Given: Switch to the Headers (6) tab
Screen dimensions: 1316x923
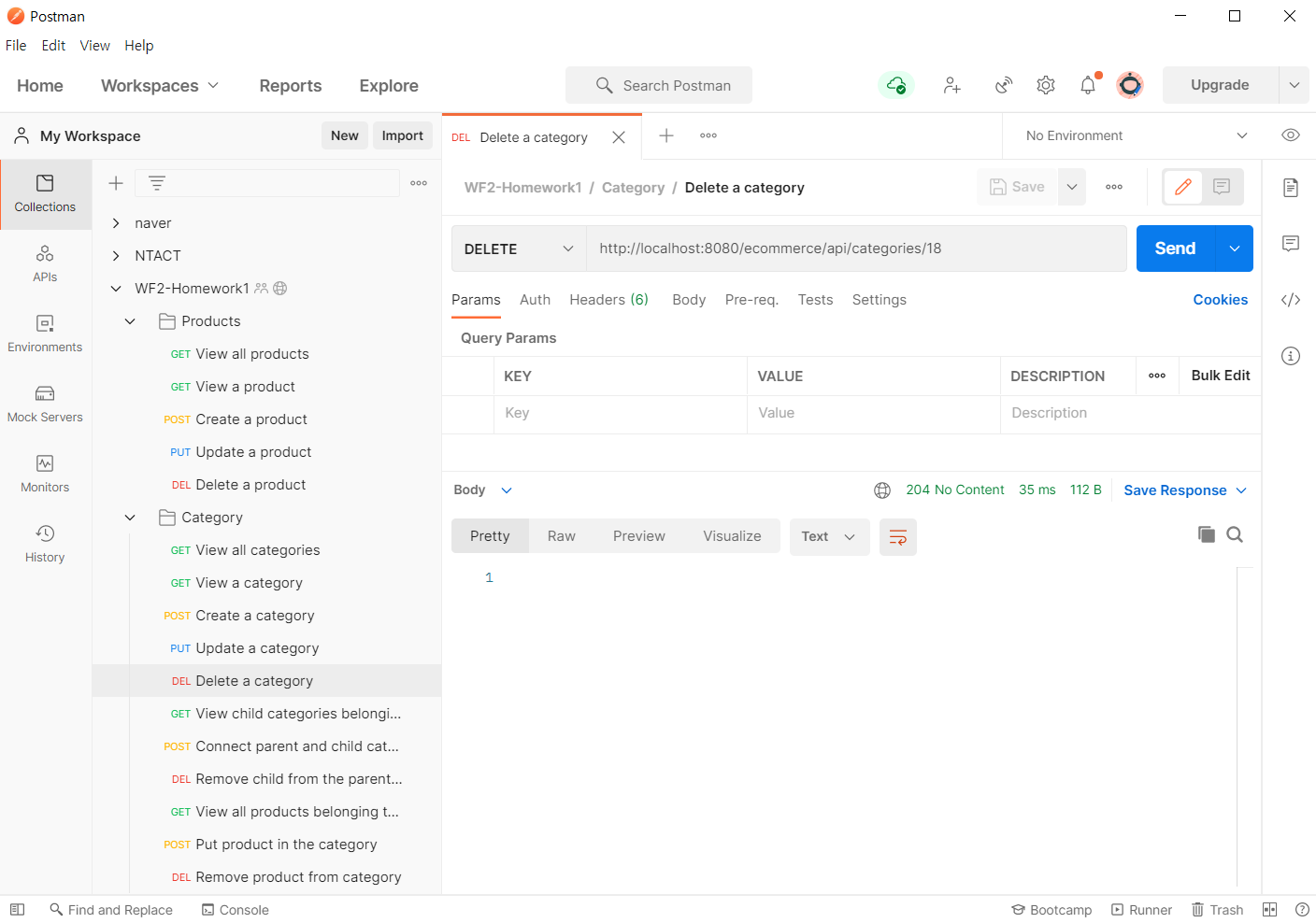Looking at the screenshot, I should 608,300.
